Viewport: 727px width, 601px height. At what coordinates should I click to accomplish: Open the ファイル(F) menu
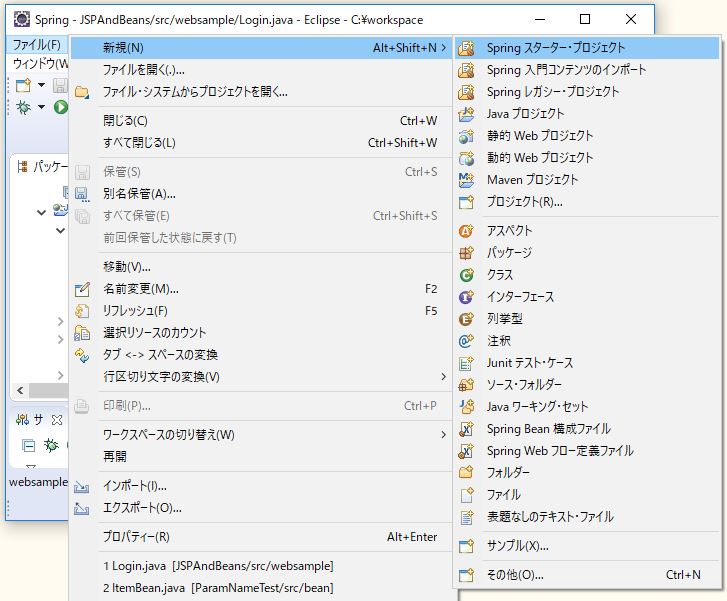(x=37, y=45)
